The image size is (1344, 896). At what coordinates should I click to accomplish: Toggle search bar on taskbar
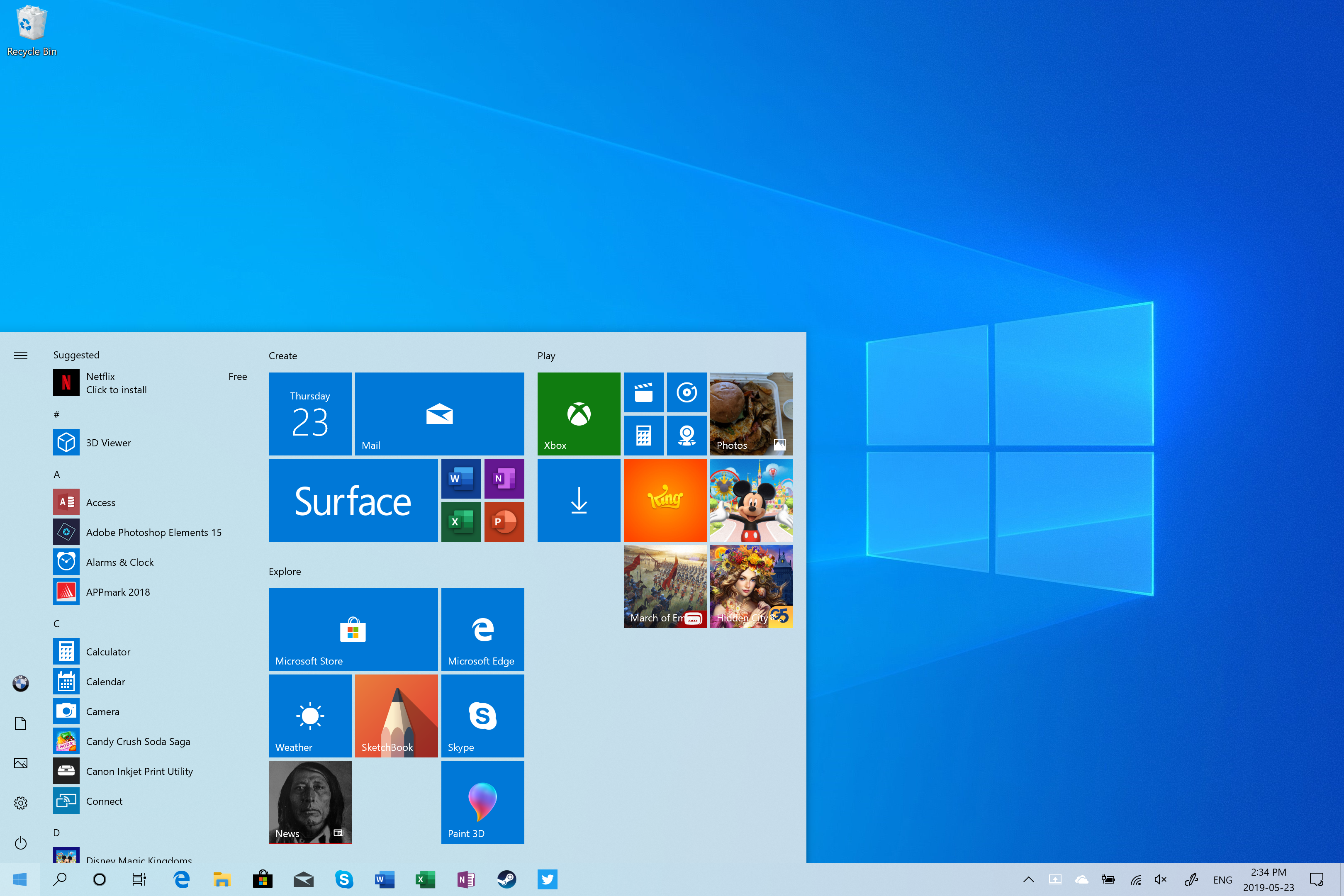[x=59, y=878]
